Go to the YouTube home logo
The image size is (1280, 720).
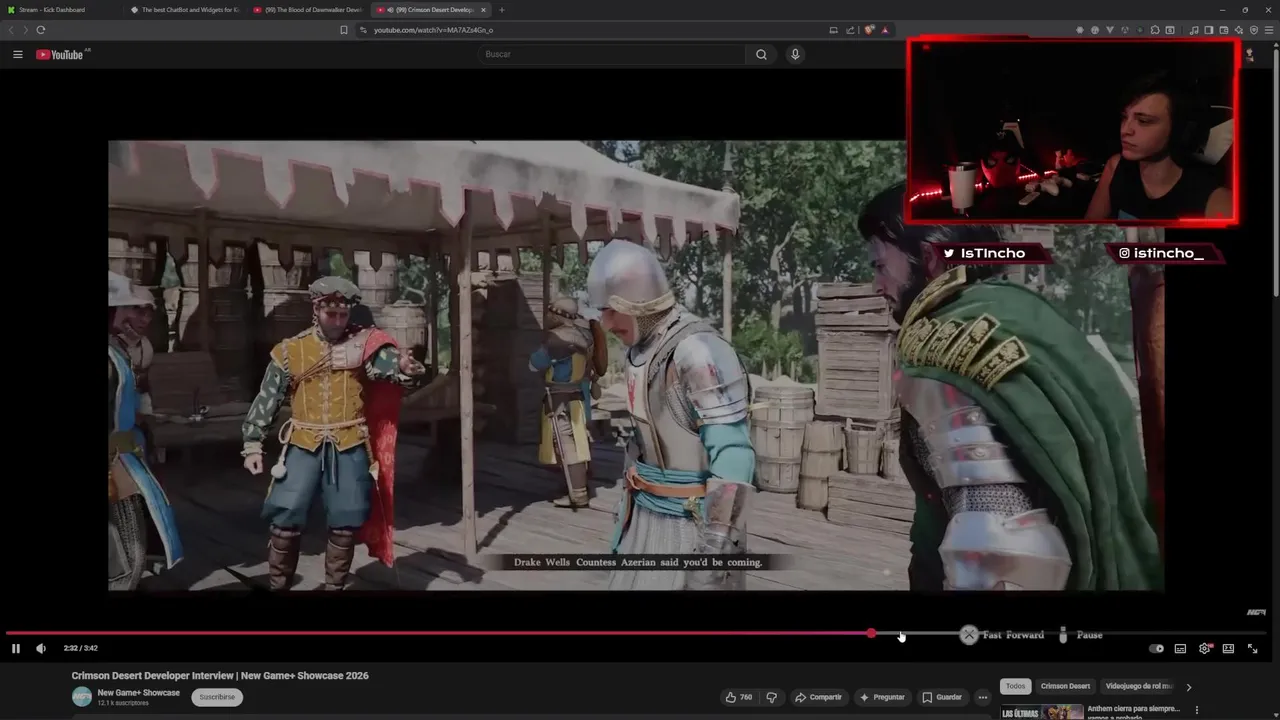tap(59, 54)
